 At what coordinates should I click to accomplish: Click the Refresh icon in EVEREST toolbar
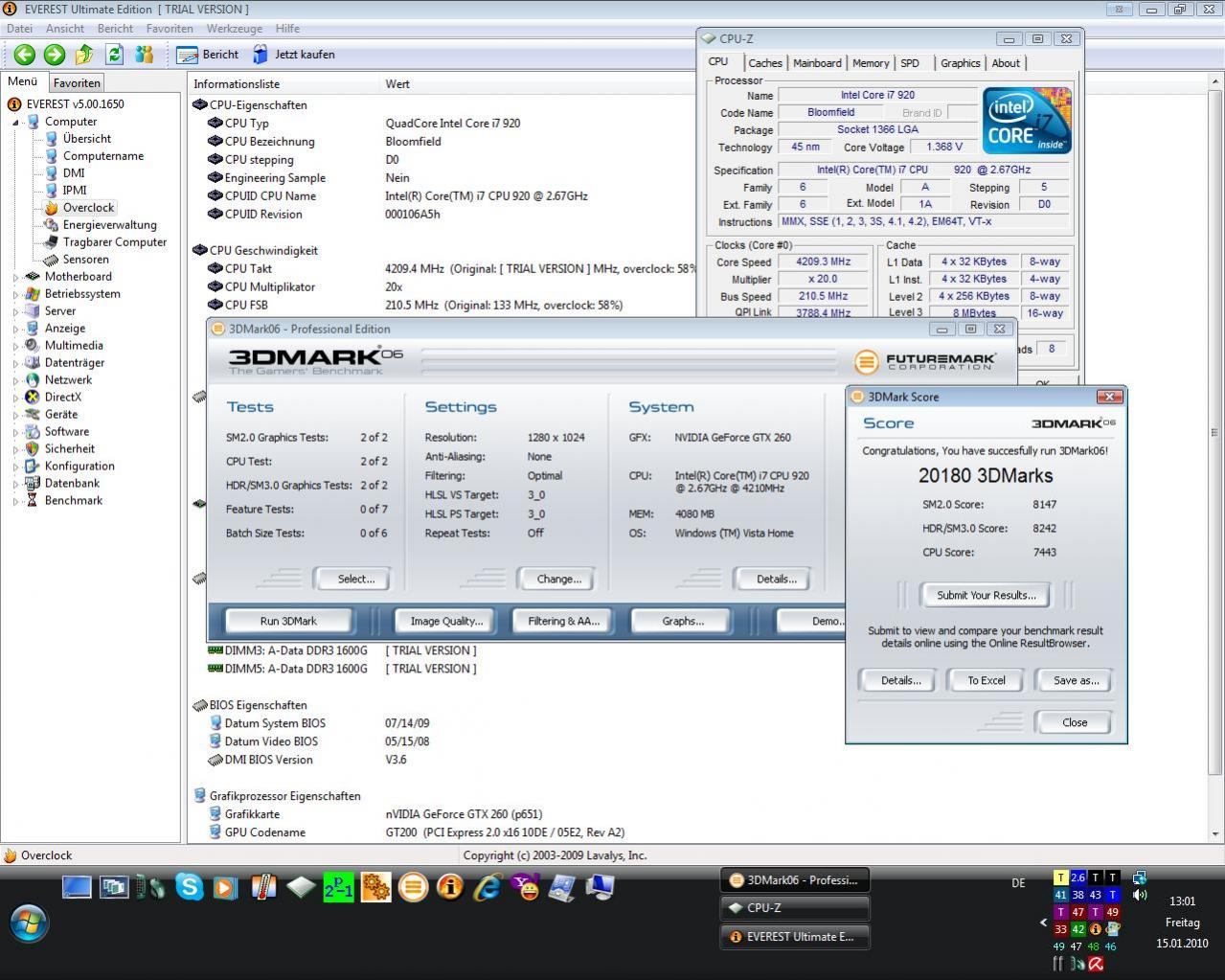click(115, 55)
